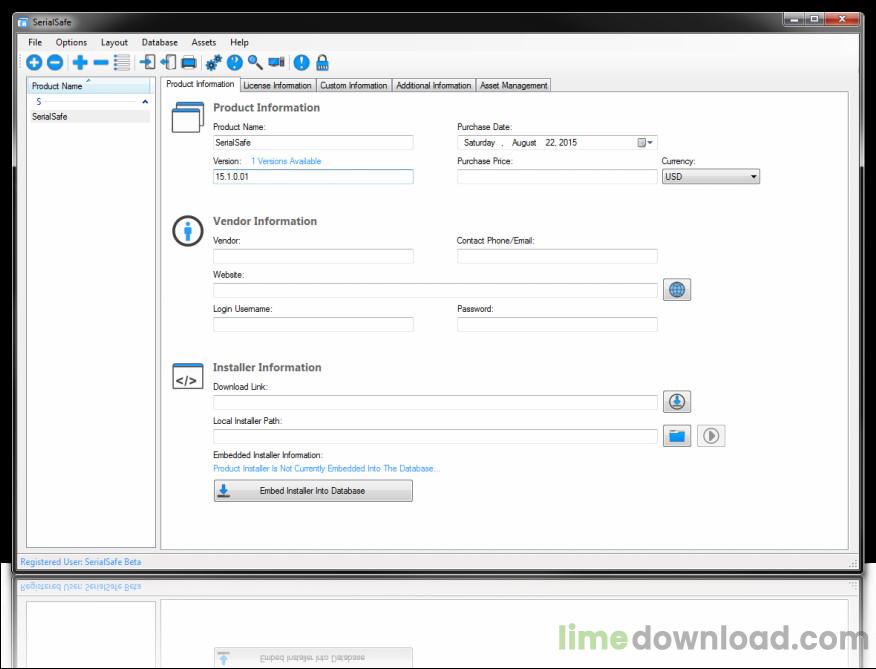Click the printer icon in the toolbar
Image resolution: width=876 pixels, height=669 pixels.
click(189, 63)
